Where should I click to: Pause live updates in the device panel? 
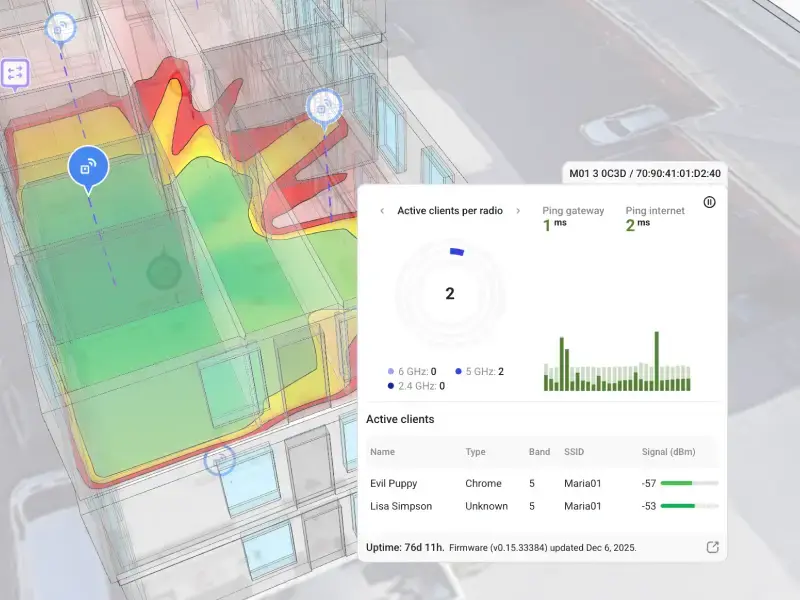tap(709, 202)
